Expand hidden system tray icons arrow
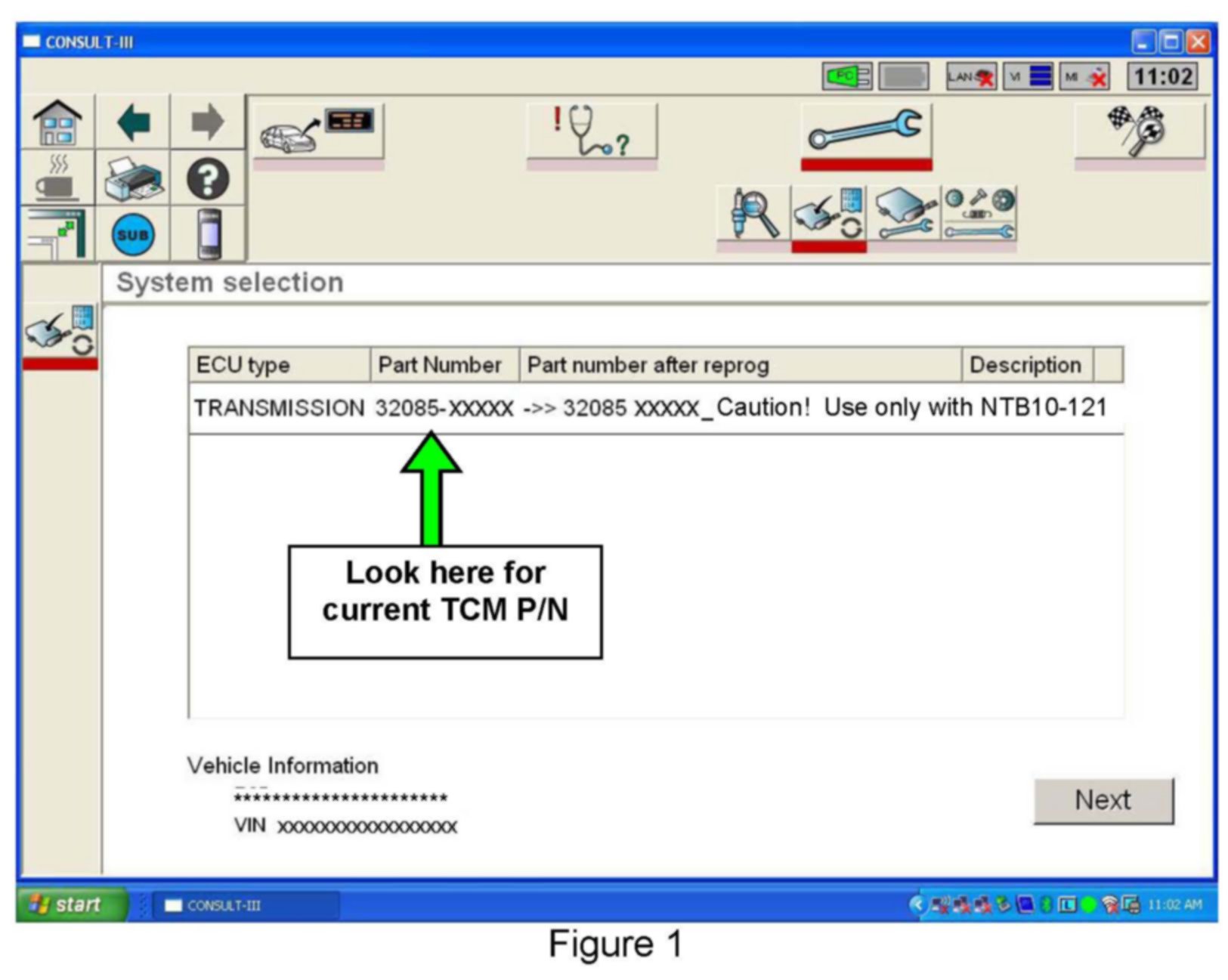 coord(918,904)
